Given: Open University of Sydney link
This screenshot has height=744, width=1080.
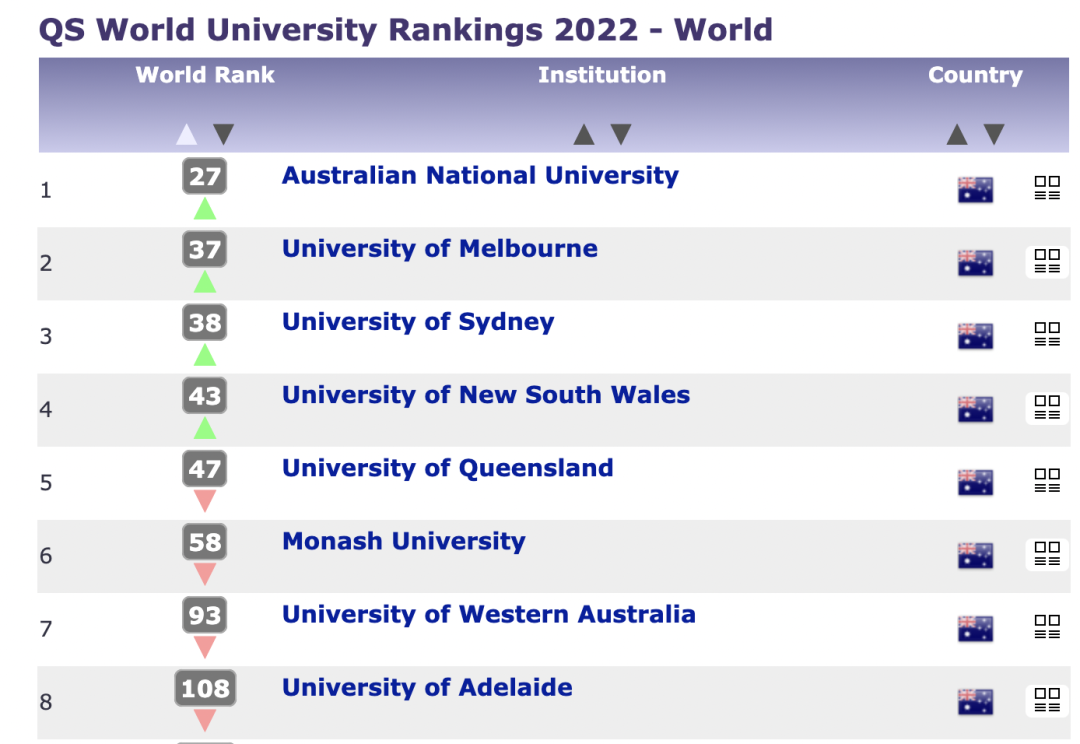Looking at the screenshot, I should coord(418,322).
